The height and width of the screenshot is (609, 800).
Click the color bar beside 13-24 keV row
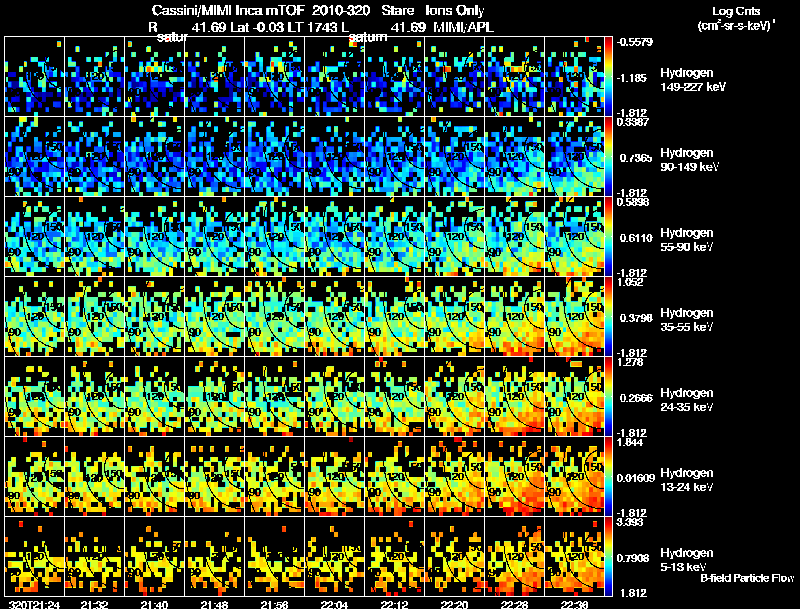click(x=608, y=477)
